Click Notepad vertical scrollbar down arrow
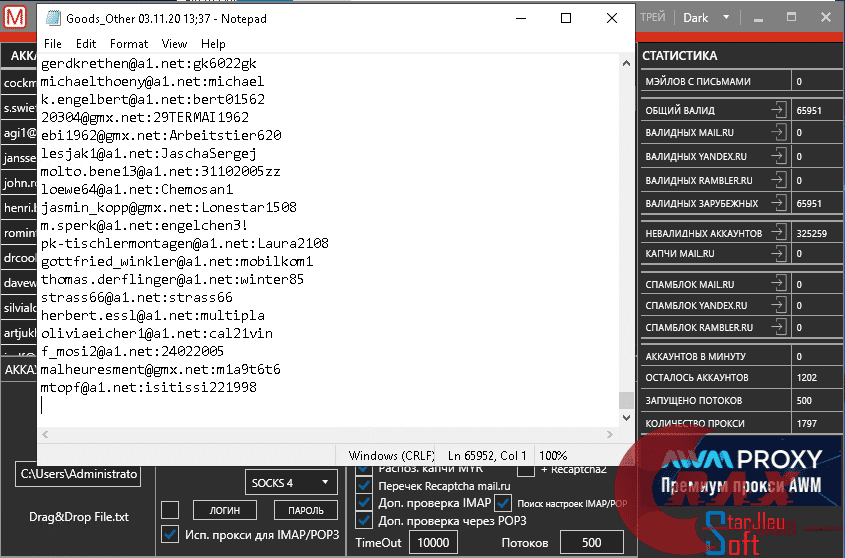The width and height of the screenshot is (845, 558). click(x=626, y=418)
